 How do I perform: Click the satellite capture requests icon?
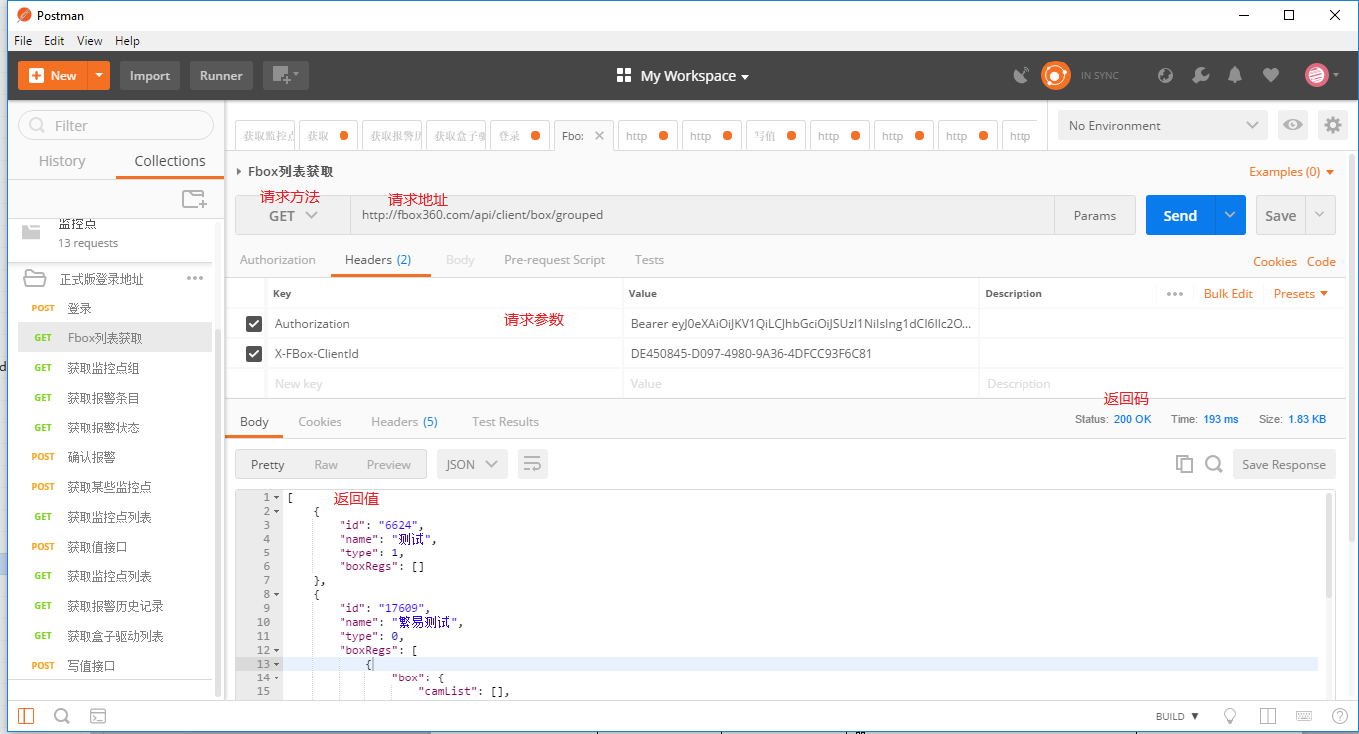[x=1021, y=75]
